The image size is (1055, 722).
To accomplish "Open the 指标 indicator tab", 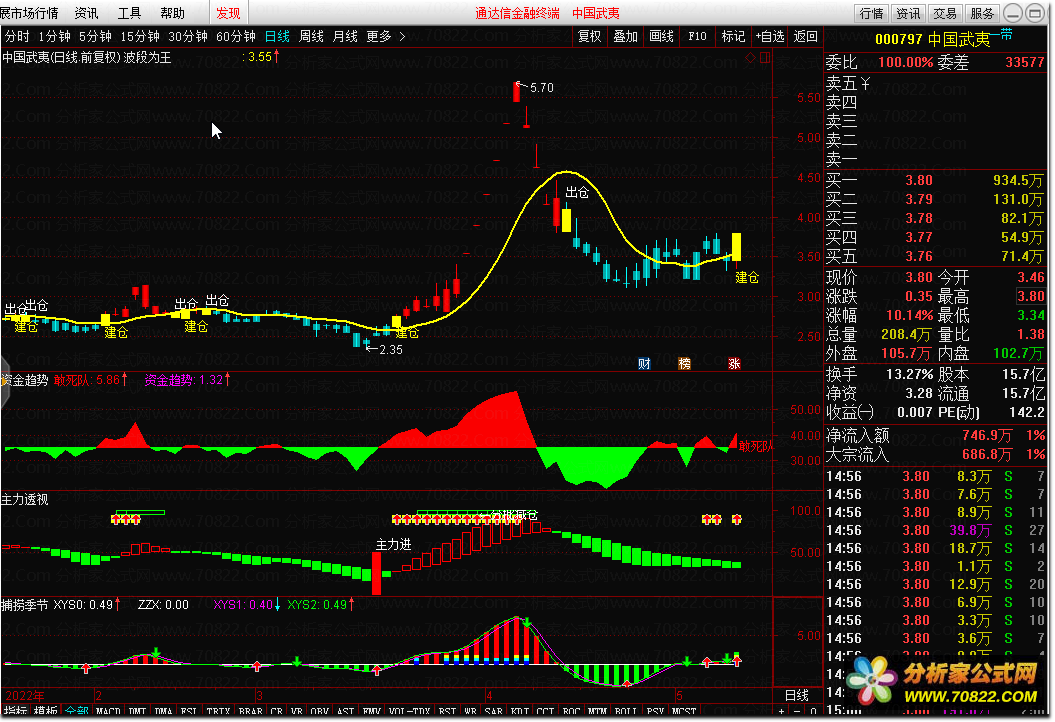I will [x=15, y=711].
